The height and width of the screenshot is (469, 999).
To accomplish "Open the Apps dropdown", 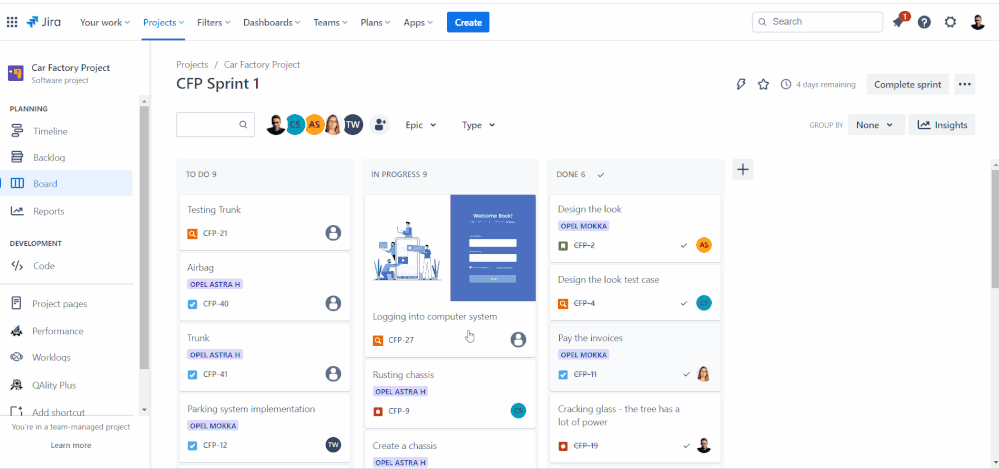I will 418,22.
